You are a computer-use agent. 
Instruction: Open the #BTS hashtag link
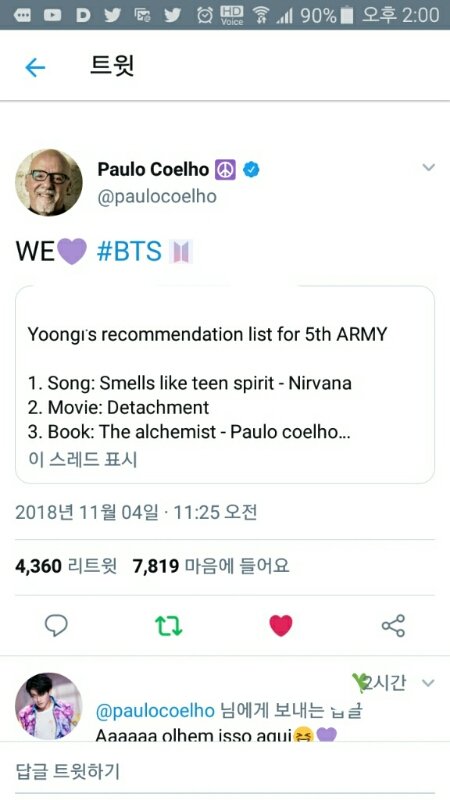[x=129, y=252]
